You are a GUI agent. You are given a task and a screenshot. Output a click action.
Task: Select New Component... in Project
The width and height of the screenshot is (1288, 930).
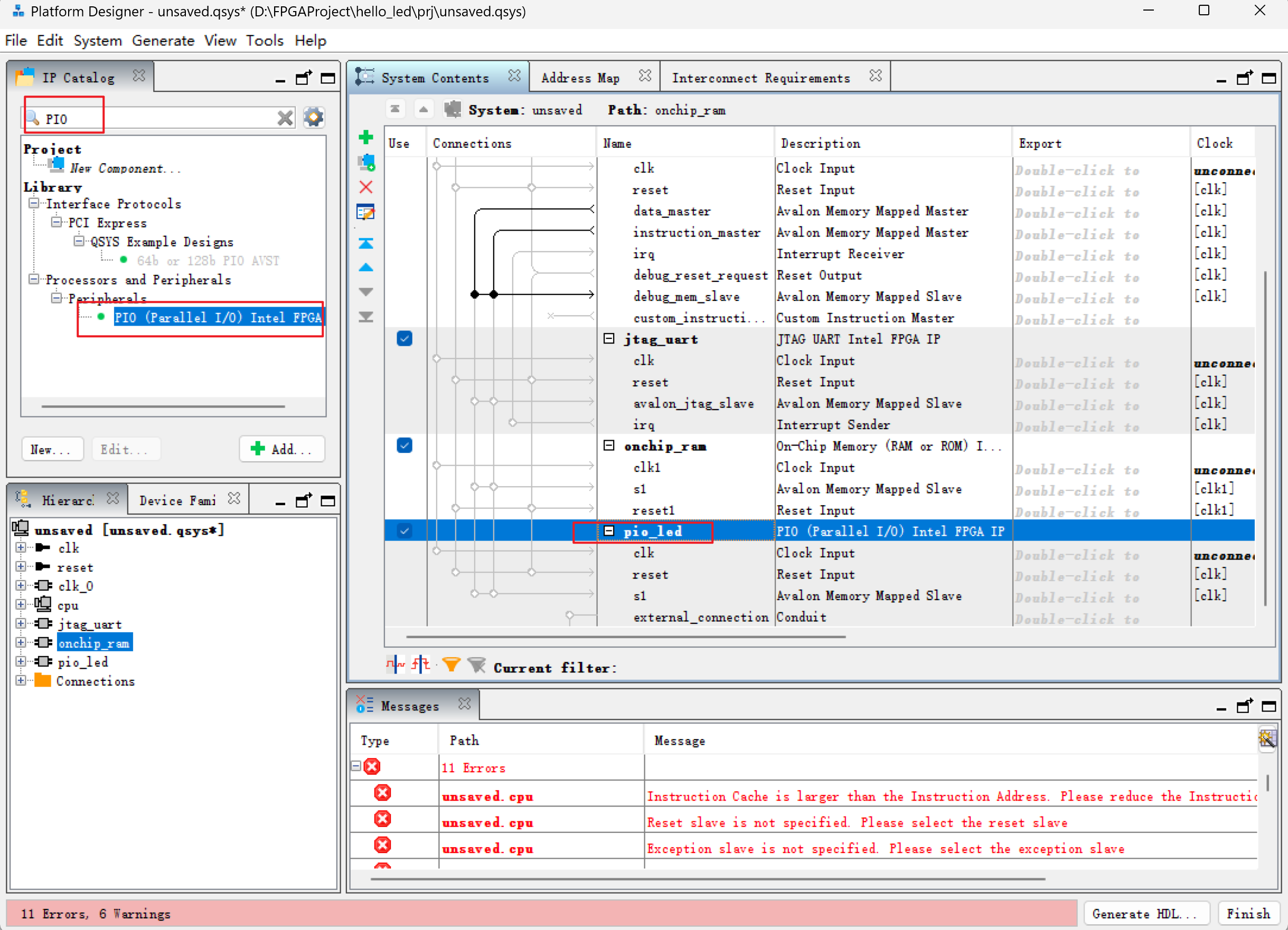click(x=126, y=168)
